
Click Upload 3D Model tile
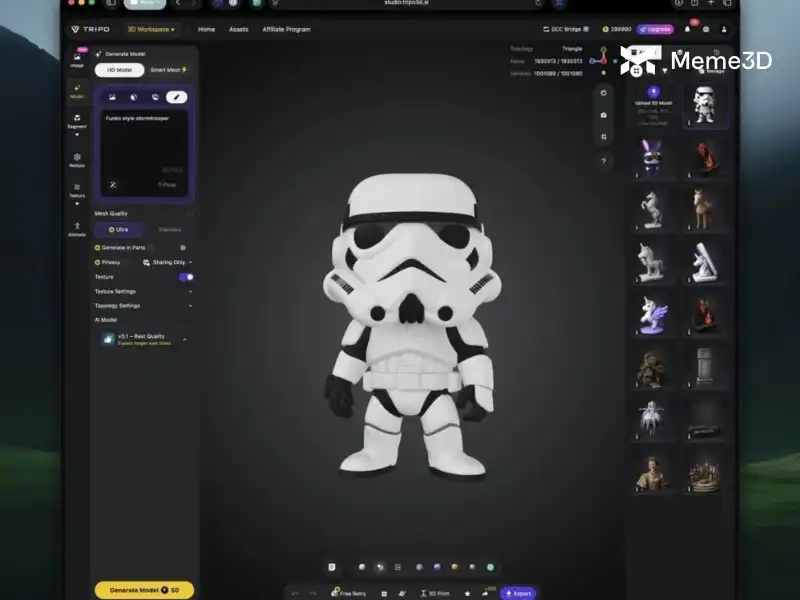(654, 106)
